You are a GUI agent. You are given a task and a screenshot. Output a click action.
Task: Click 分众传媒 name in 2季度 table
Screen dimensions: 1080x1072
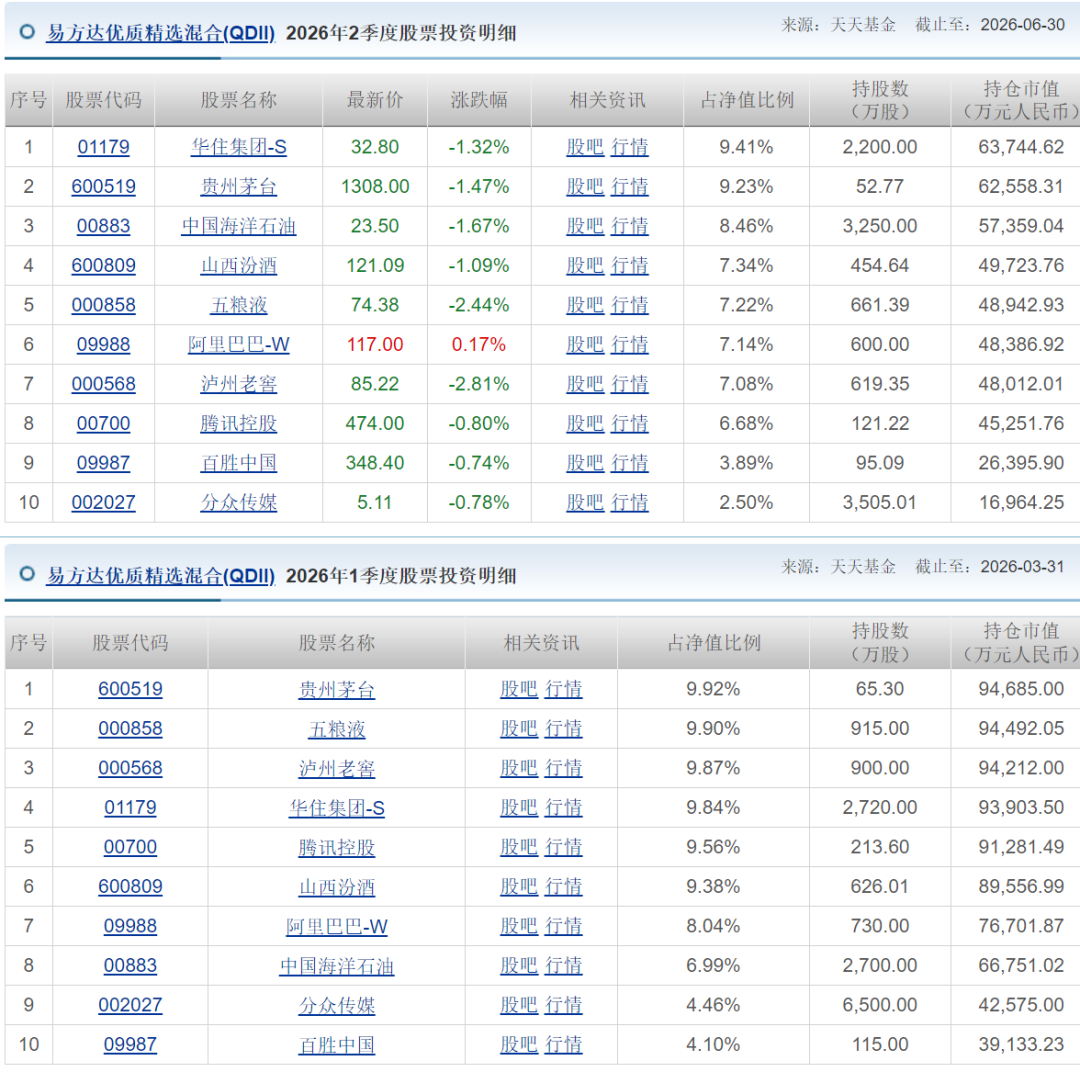(x=238, y=502)
